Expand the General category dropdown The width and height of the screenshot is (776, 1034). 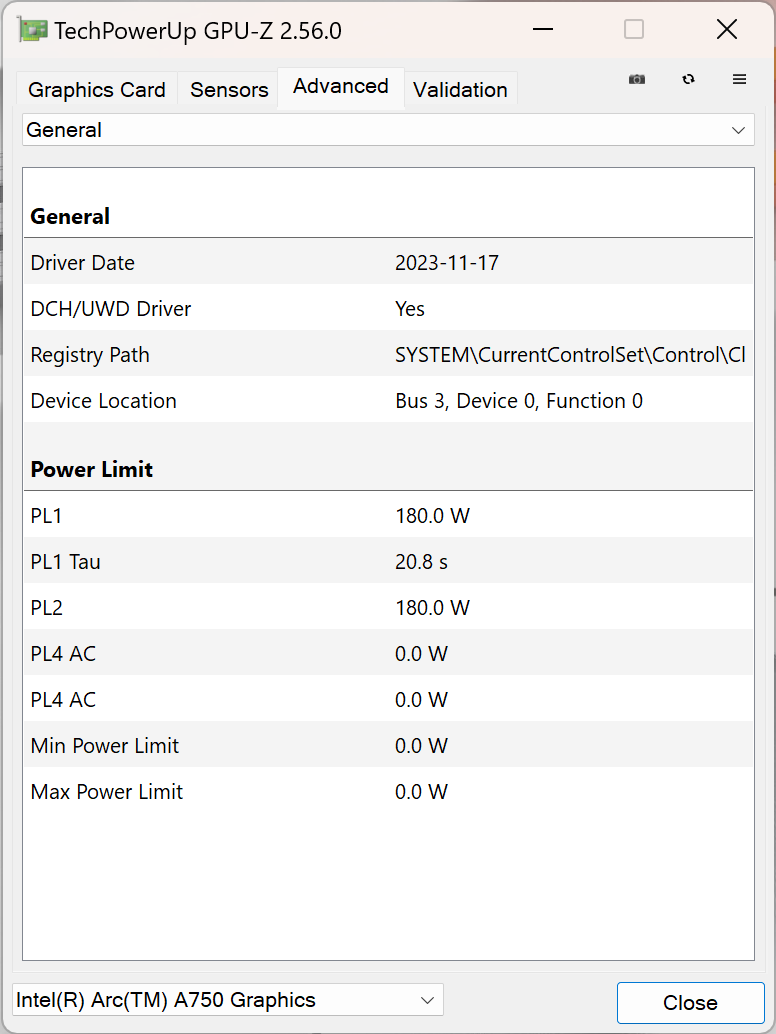388,130
